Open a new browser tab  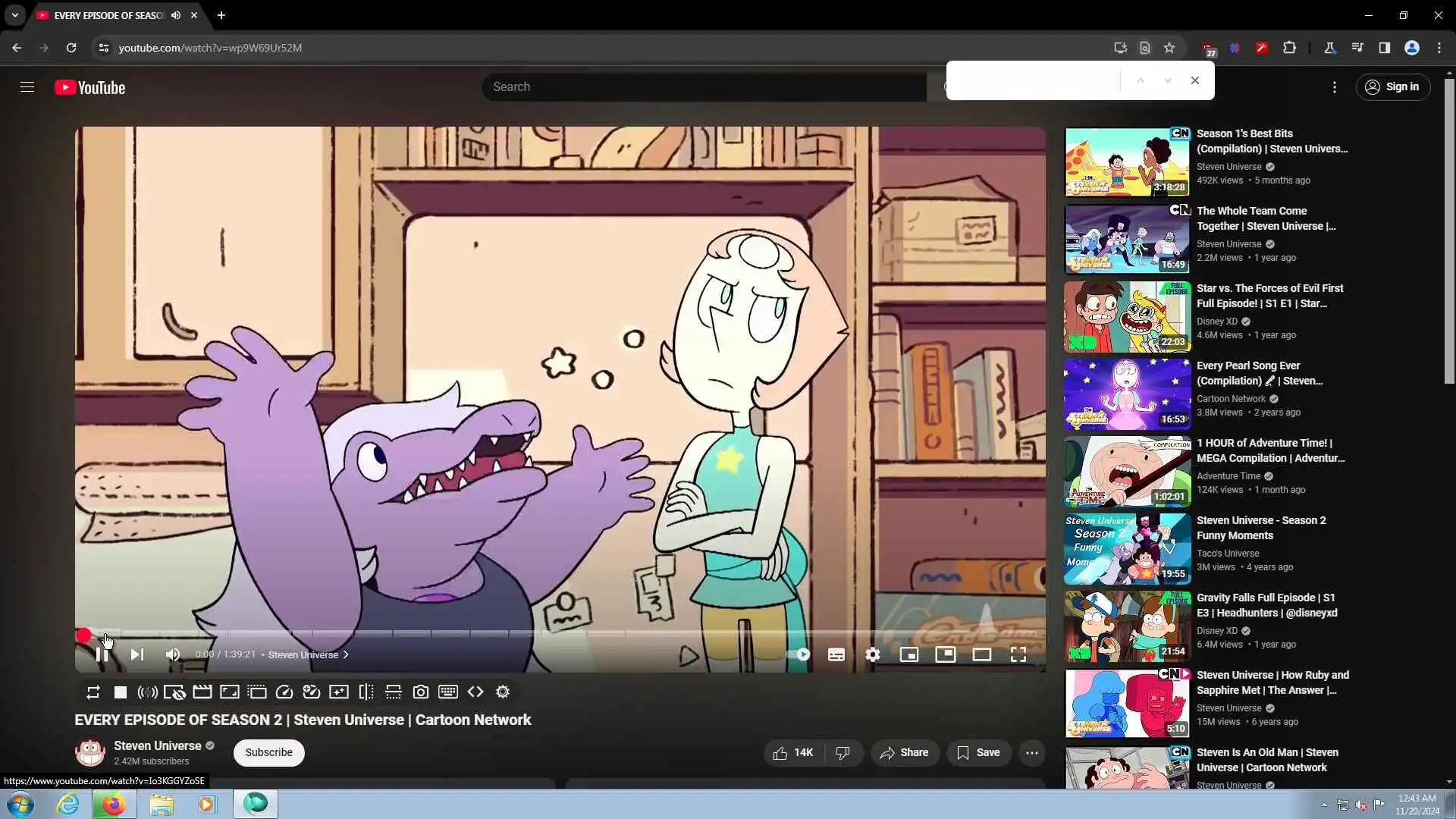(x=221, y=15)
